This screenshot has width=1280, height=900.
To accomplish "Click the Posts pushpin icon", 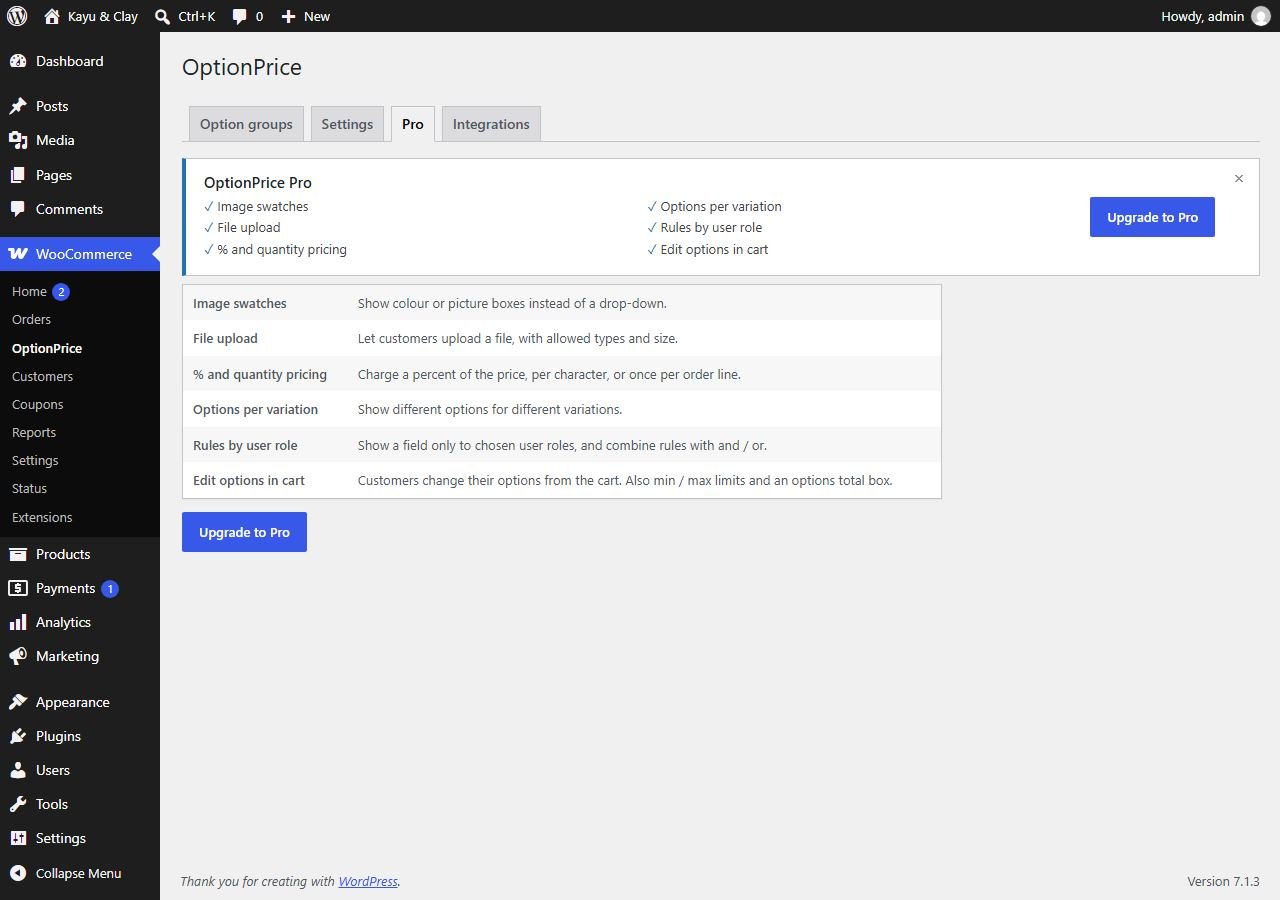I will [18, 106].
